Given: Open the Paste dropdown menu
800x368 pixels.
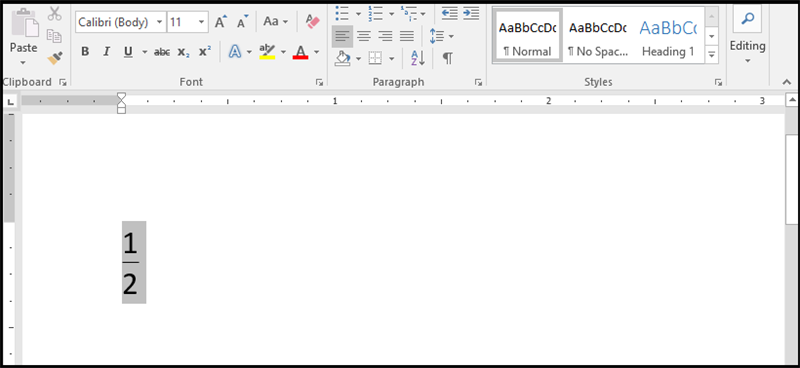Looking at the screenshot, I should (23, 63).
